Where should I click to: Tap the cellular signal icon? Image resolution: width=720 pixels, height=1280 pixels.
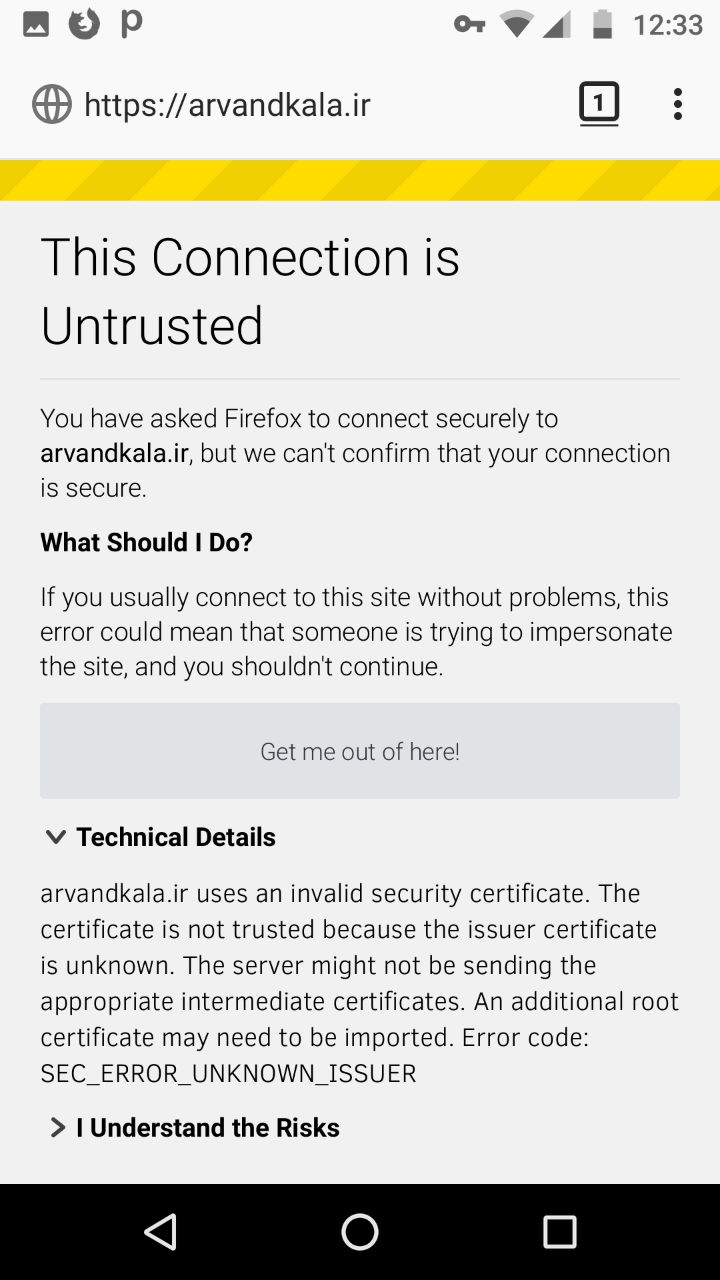557,24
